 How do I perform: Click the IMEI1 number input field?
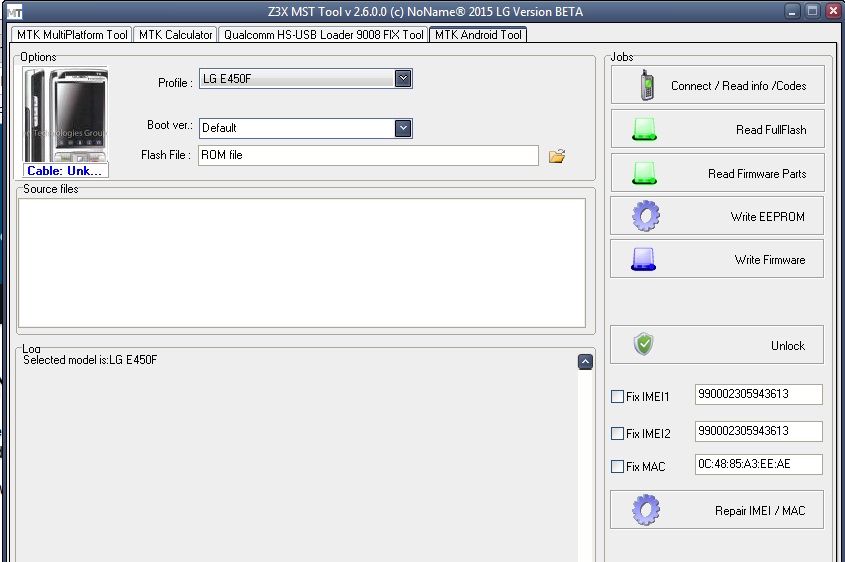[759, 394]
